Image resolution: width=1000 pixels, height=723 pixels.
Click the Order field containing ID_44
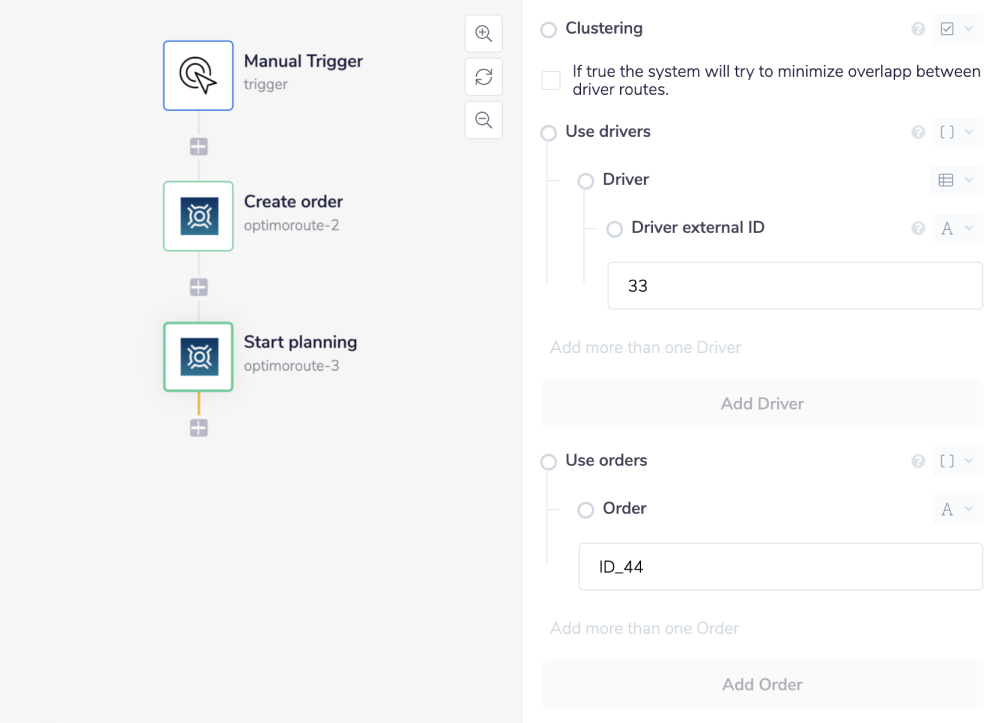780,567
